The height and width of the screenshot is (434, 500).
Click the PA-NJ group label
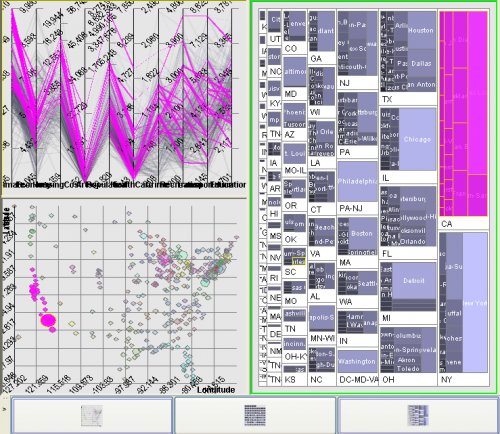coord(350,209)
